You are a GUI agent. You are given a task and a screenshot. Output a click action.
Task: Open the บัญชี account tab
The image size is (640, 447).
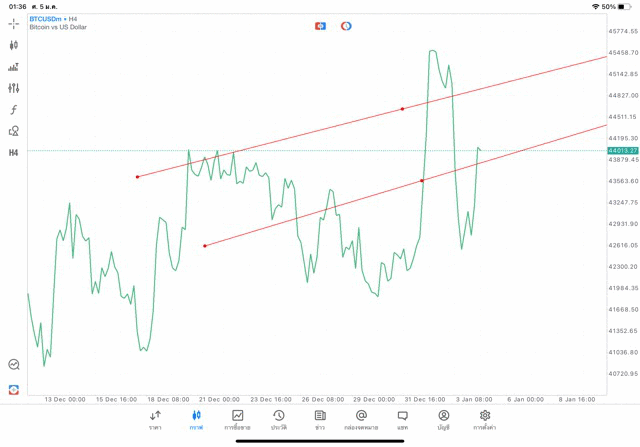[443, 419]
